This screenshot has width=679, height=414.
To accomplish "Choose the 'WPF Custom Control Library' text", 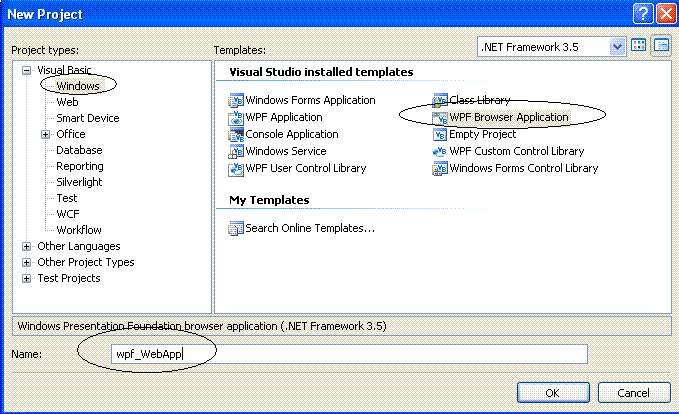I will point(517,152).
